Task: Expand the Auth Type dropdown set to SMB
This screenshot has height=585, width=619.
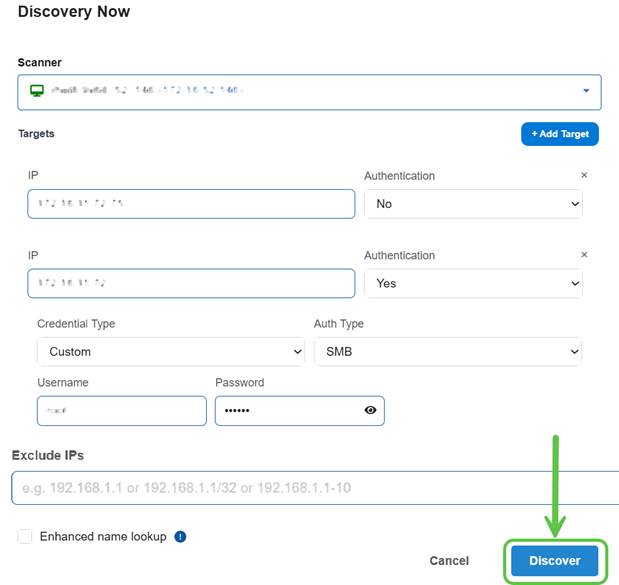Action: coord(447,352)
